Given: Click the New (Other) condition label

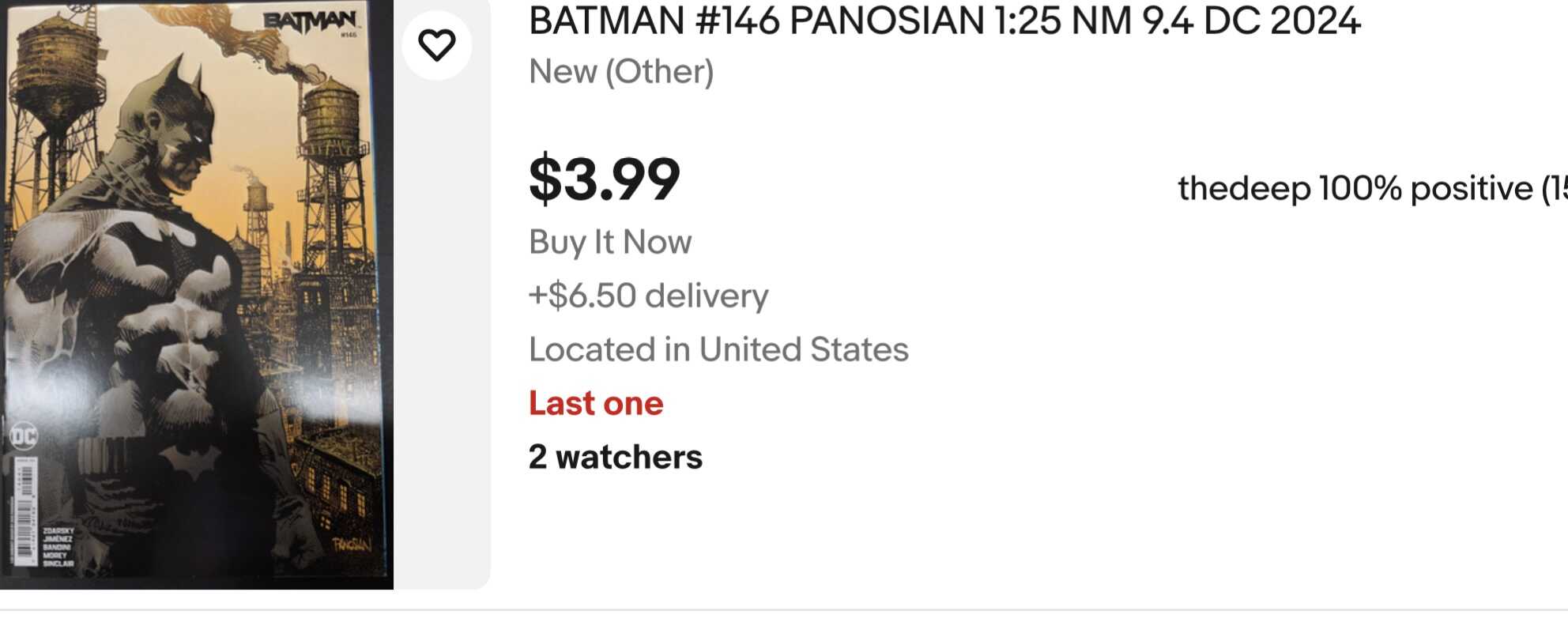Looking at the screenshot, I should [x=621, y=72].
